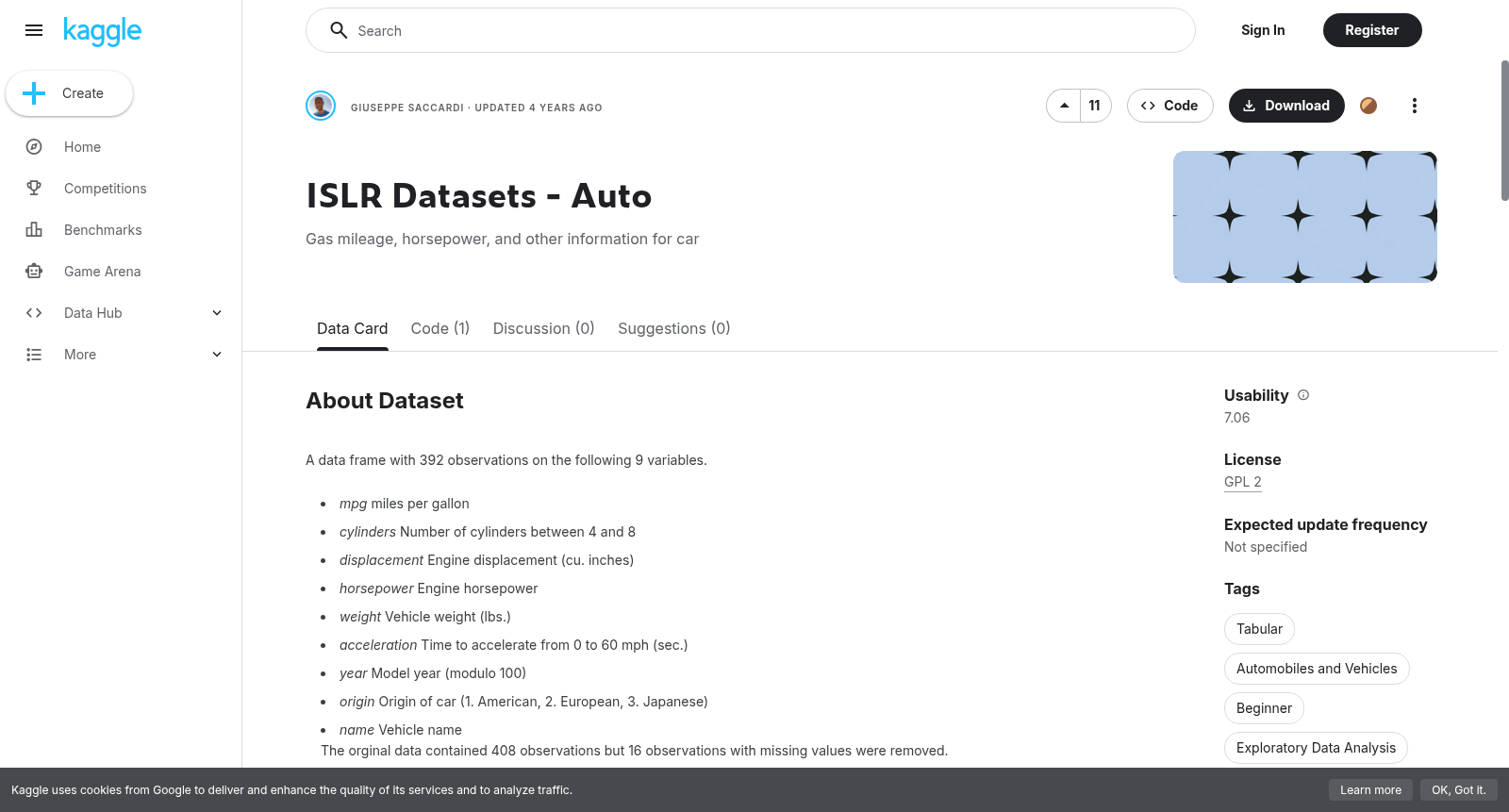The width and height of the screenshot is (1509, 812).
Task: Open Competitions via the trophy icon
Action: click(34, 189)
